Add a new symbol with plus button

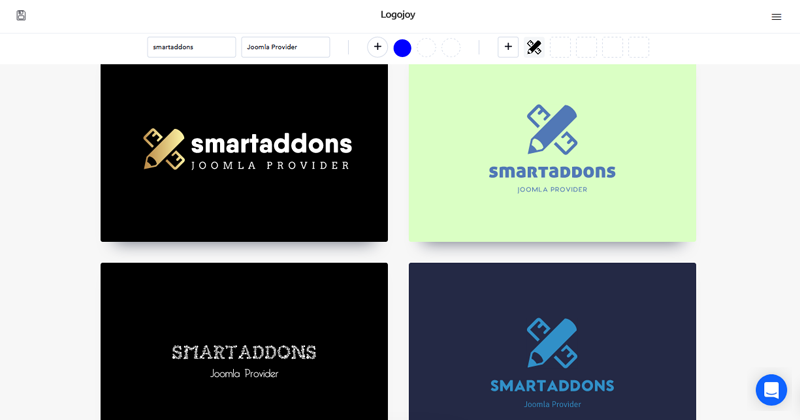coord(508,47)
